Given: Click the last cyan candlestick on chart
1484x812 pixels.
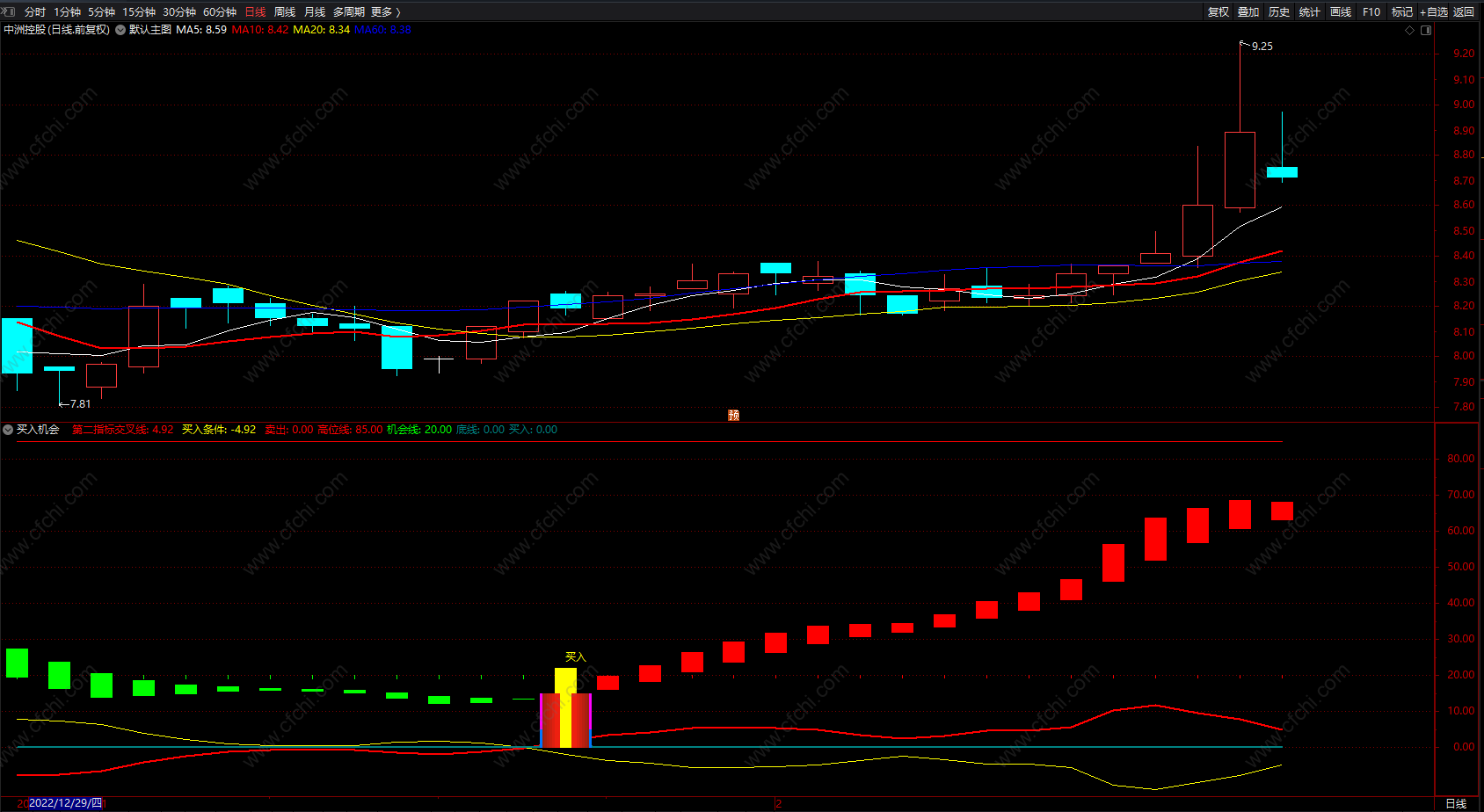Looking at the screenshot, I should pyautogui.click(x=1282, y=172).
